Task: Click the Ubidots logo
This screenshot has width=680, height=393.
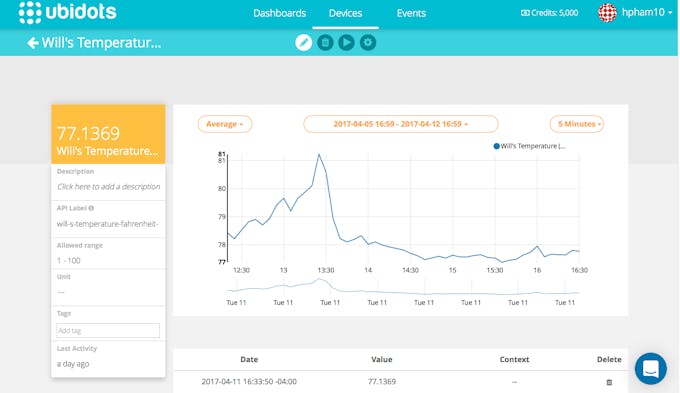Action: click(x=68, y=12)
